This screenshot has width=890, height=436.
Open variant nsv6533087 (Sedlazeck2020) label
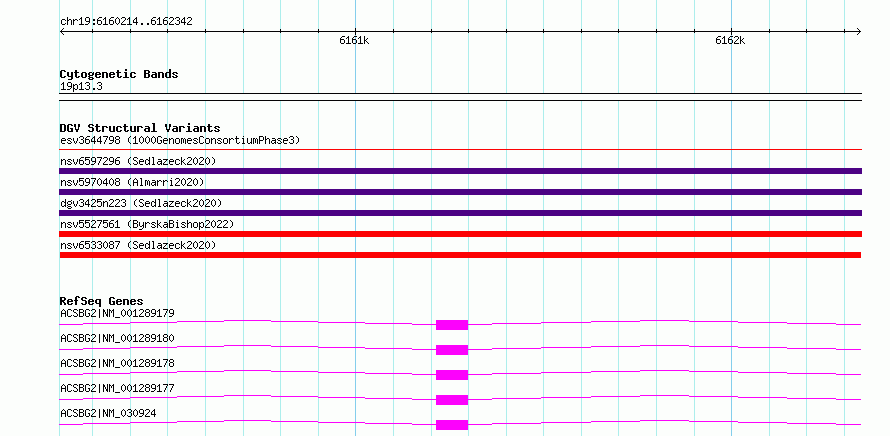[138, 245]
